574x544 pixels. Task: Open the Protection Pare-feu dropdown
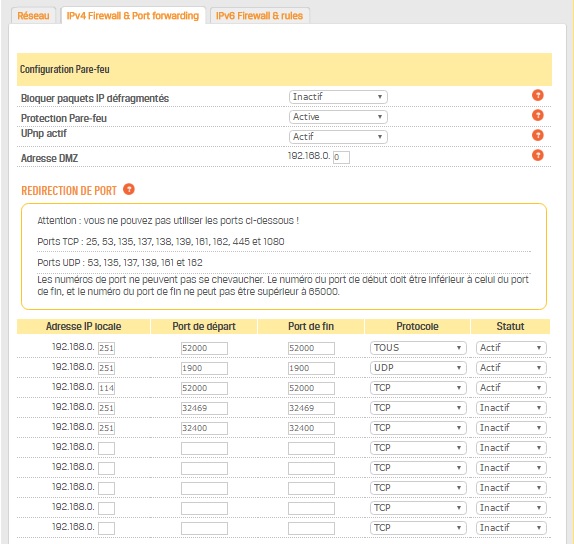click(x=338, y=117)
